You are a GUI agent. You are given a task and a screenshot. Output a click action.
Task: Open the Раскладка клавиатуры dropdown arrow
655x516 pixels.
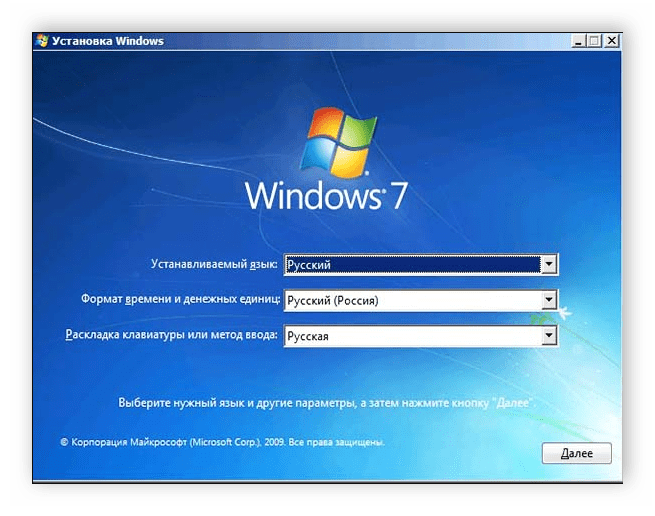(549, 336)
